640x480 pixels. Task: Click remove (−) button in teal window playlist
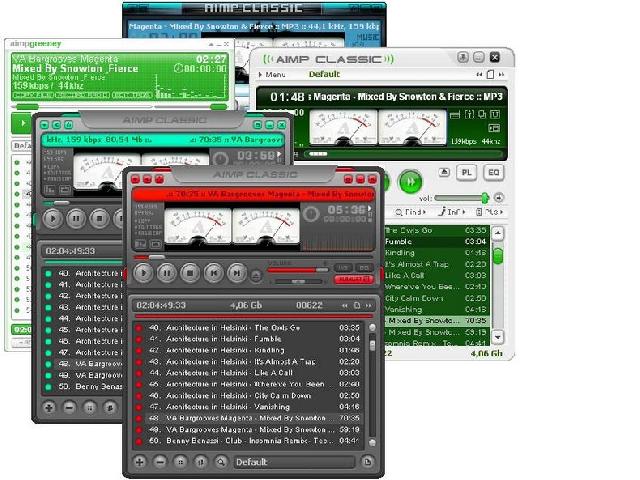coord(69,407)
